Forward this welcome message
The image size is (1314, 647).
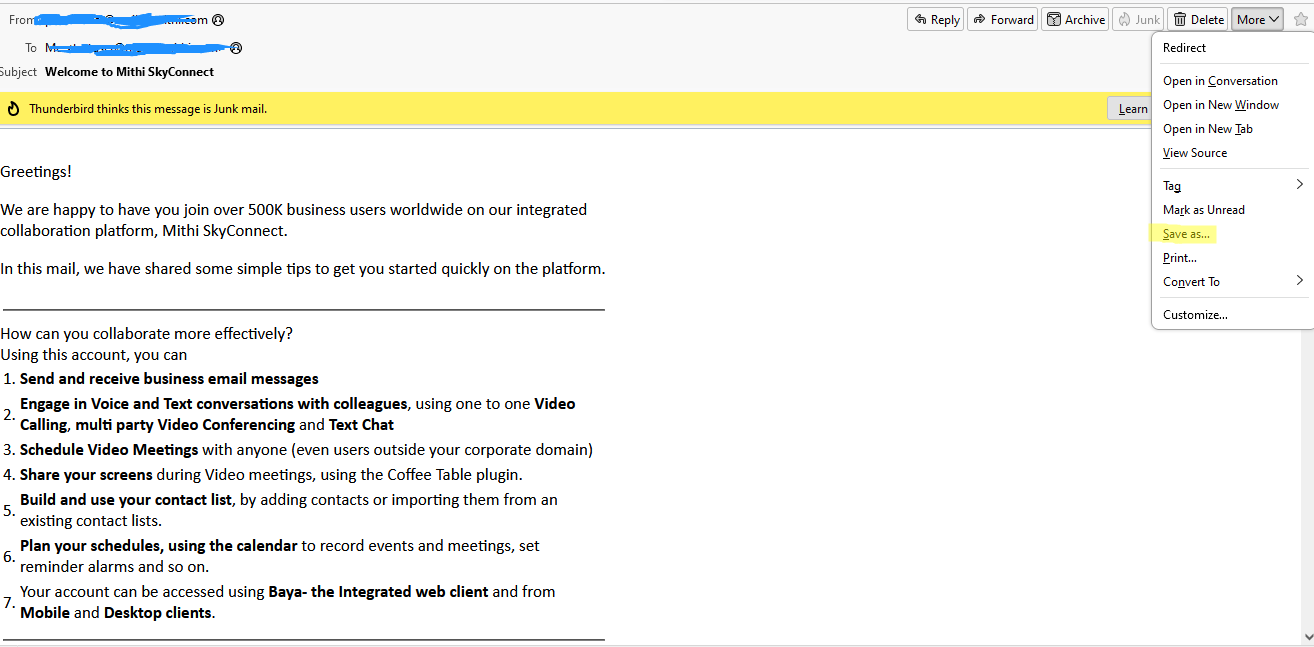pos(1002,19)
